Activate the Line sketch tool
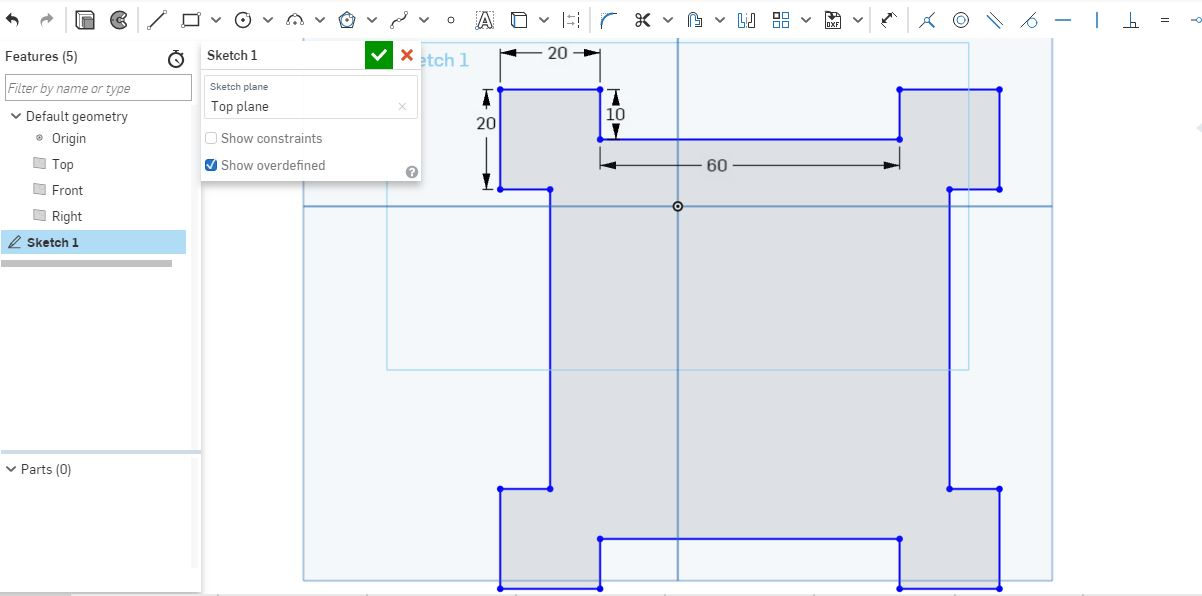The height and width of the screenshot is (596, 1202). pyautogui.click(x=157, y=20)
